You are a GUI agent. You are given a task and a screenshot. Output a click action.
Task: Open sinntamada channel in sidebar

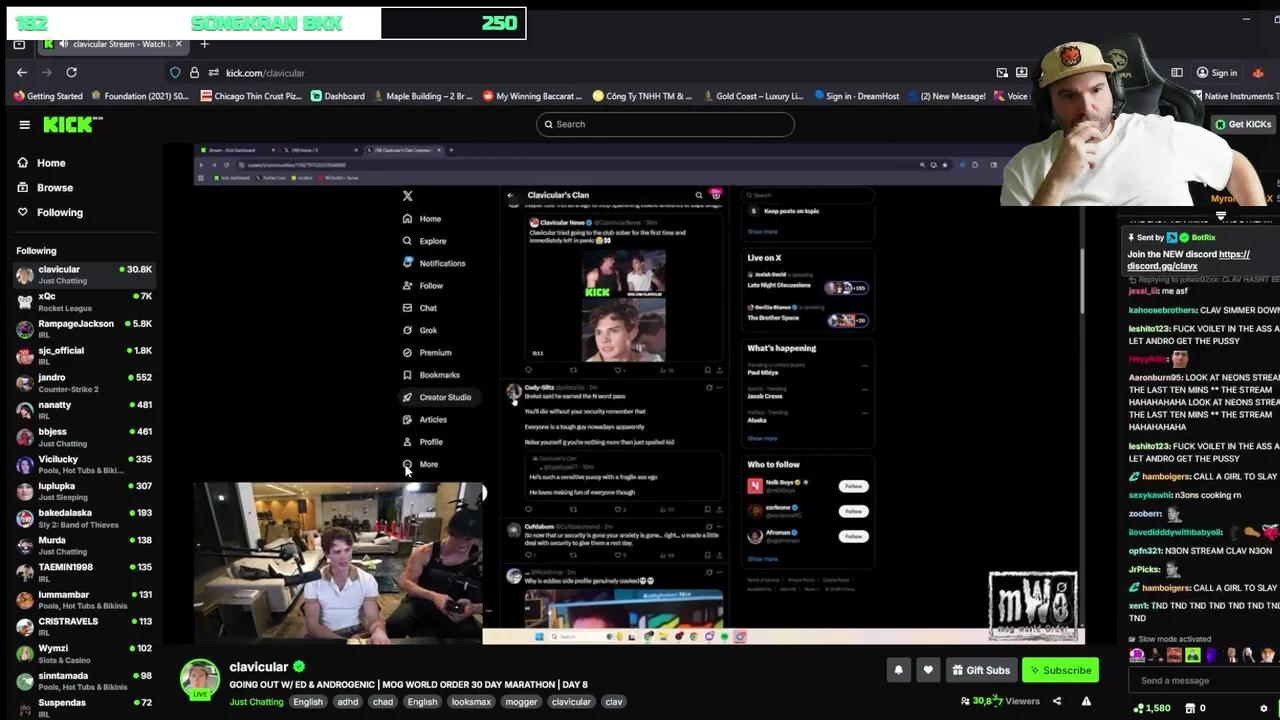point(84,680)
